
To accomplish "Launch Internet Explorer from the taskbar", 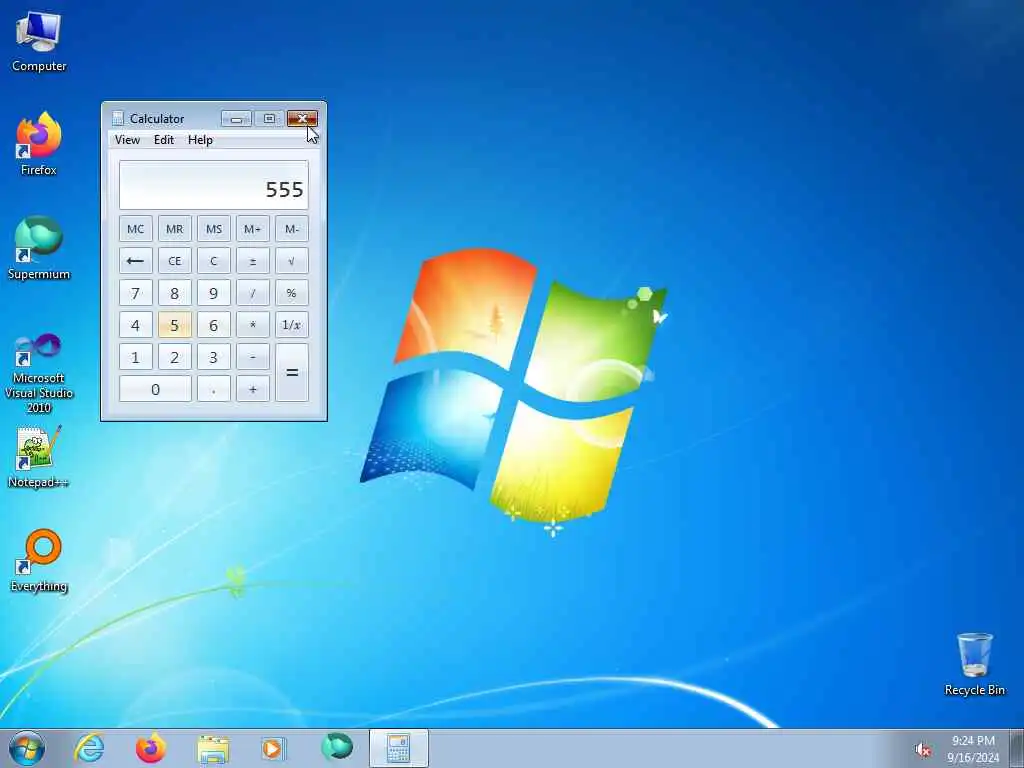I will pos(89,748).
